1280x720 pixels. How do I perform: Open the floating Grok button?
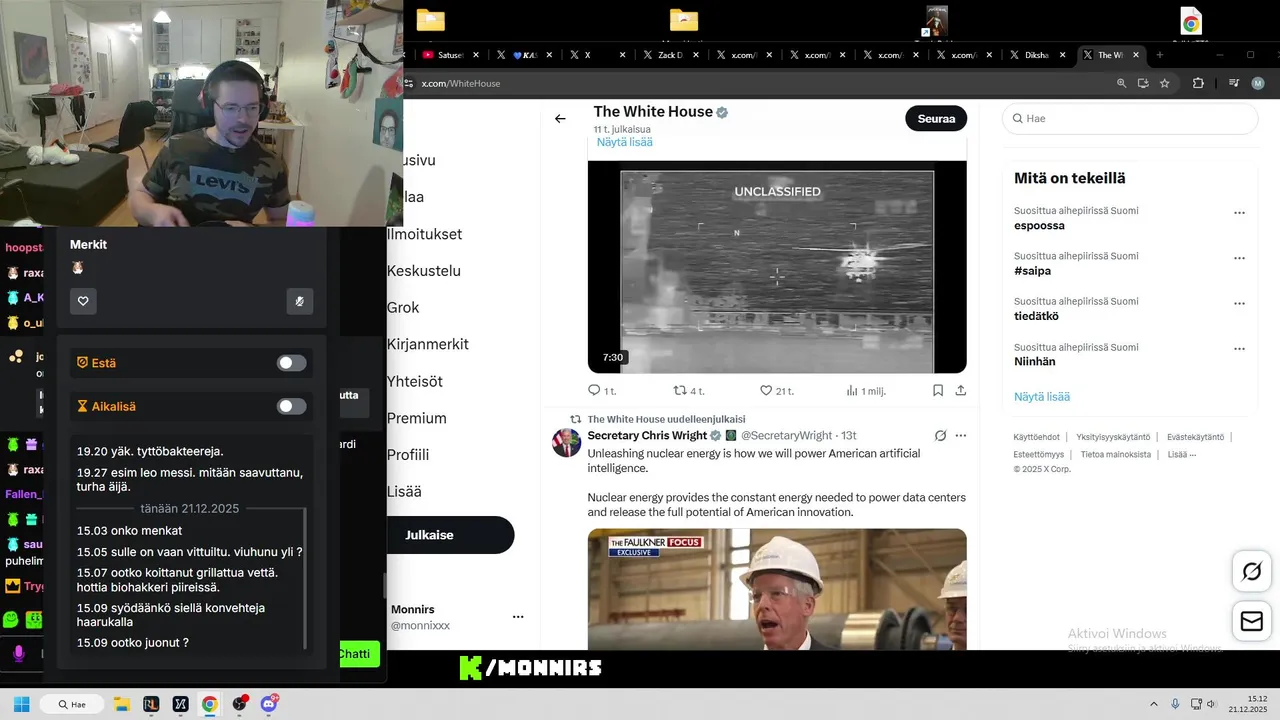[1252, 571]
